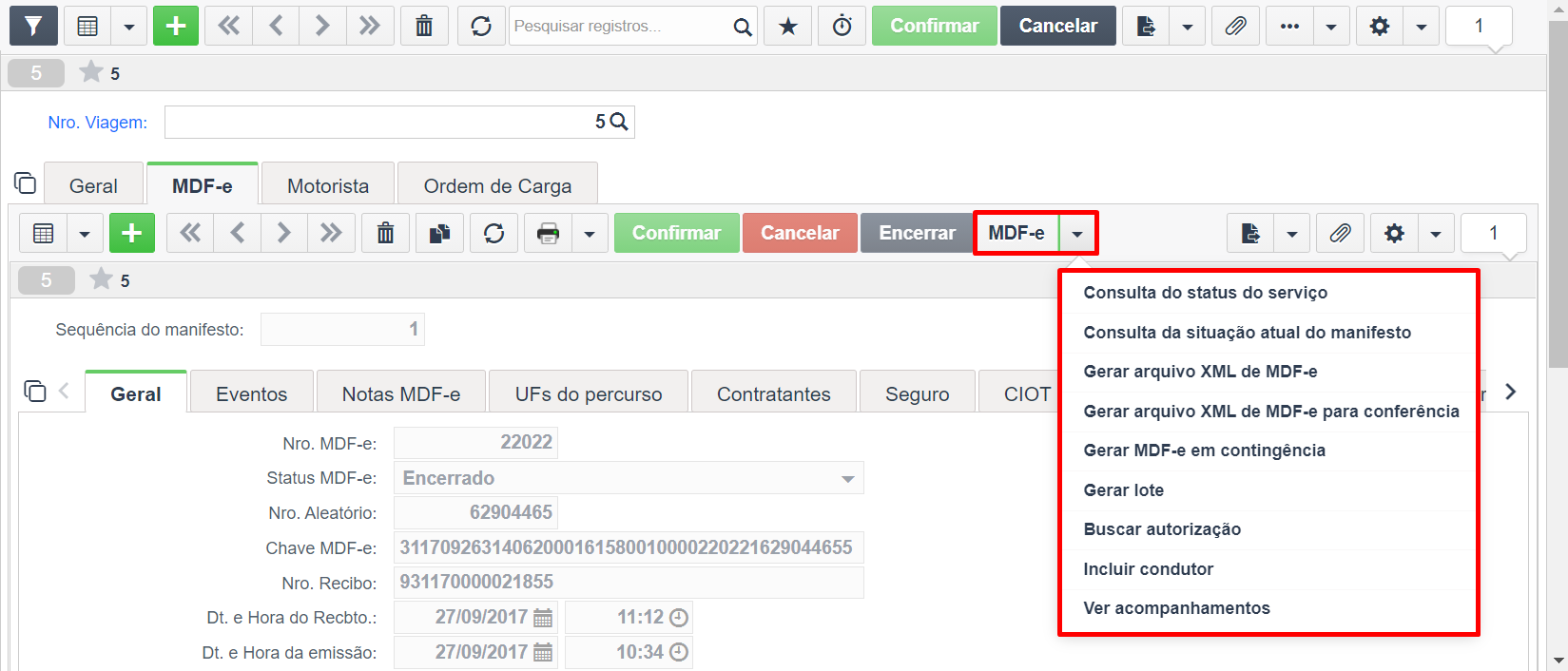Image resolution: width=1568 pixels, height=671 pixels.
Task: Open Notas MDF-e inner tab
Action: click(x=401, y=393)
